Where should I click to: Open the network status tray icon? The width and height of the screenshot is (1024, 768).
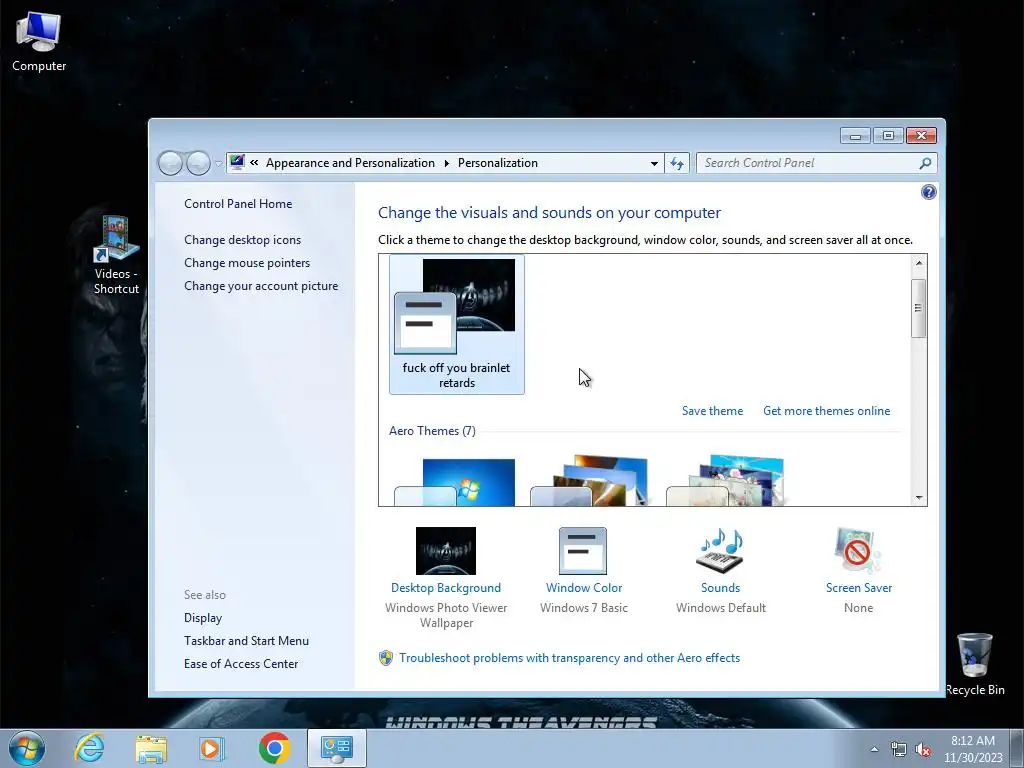pos(899,750)
